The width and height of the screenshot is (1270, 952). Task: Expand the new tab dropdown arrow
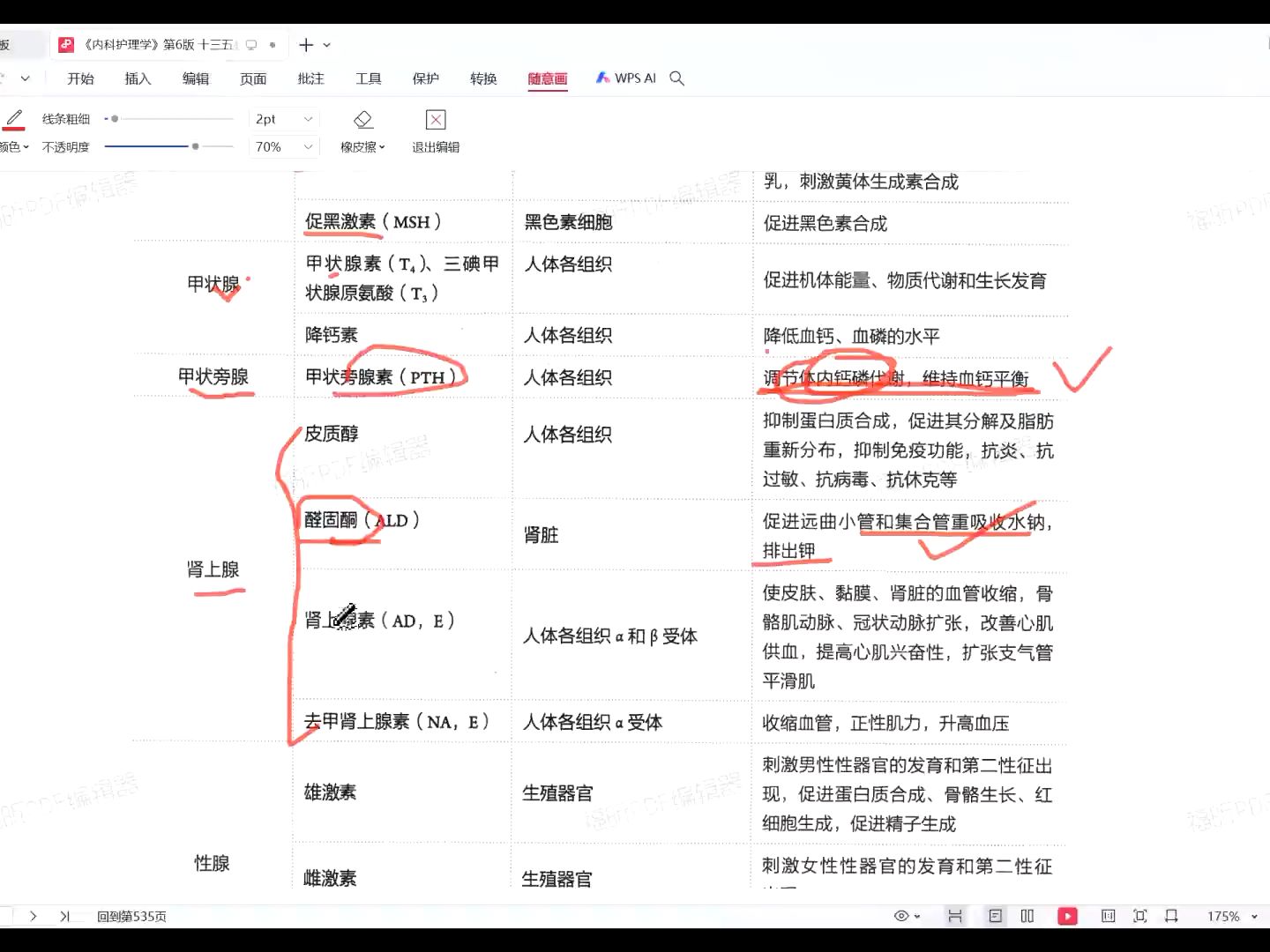point(327,45)
